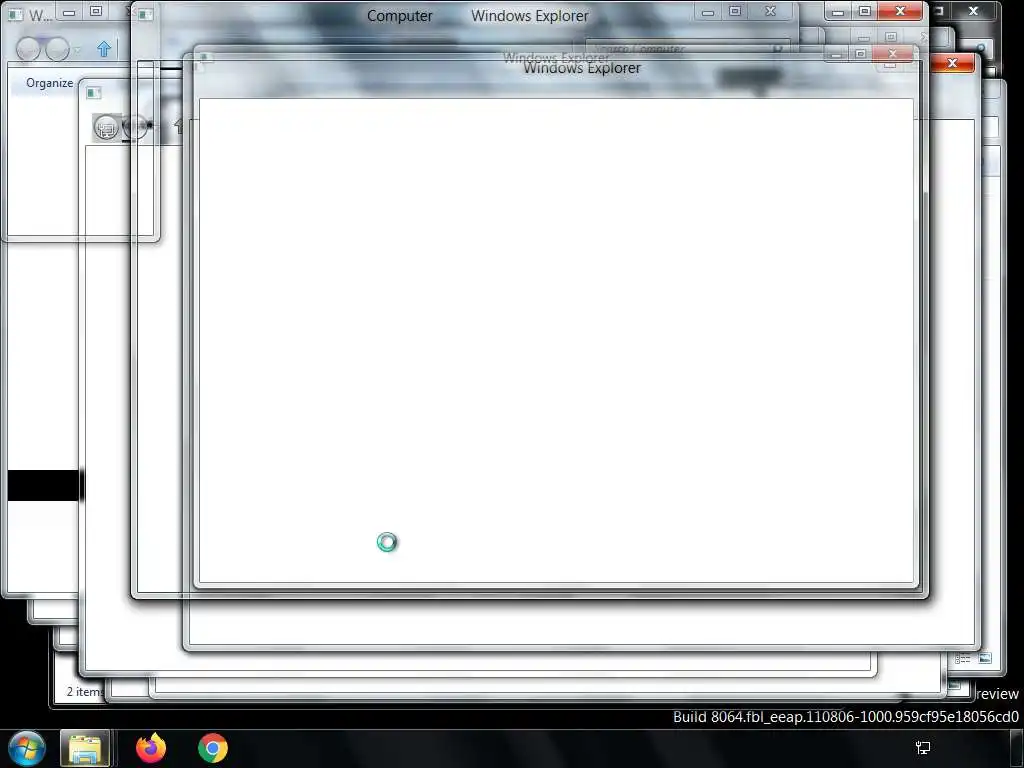Open the network icon in the system tray

[x=923, y=748]
